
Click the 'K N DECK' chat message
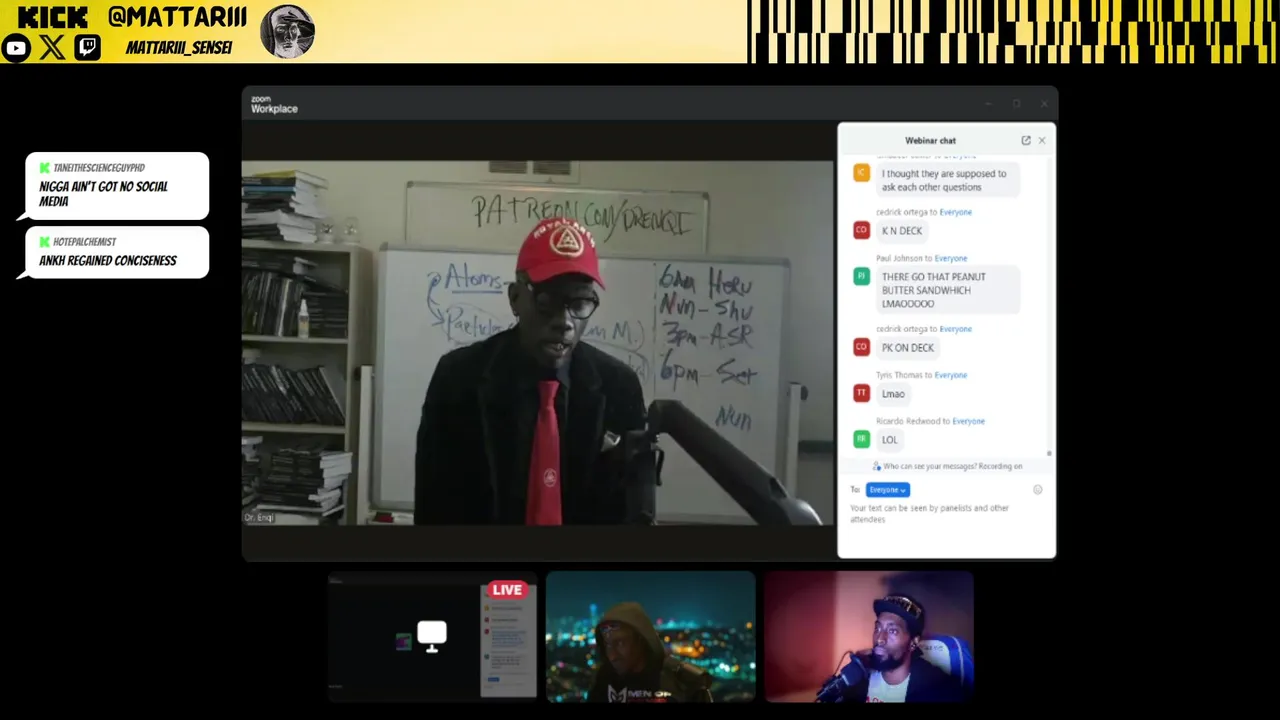click(902, 231)
